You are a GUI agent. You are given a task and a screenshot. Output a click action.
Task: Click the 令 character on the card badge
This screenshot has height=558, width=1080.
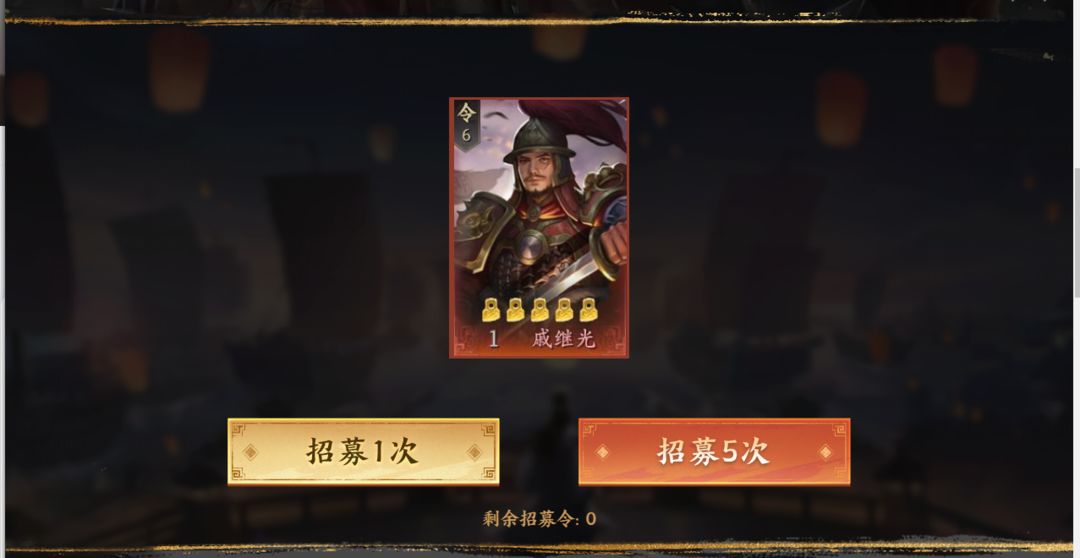(466, 112)
